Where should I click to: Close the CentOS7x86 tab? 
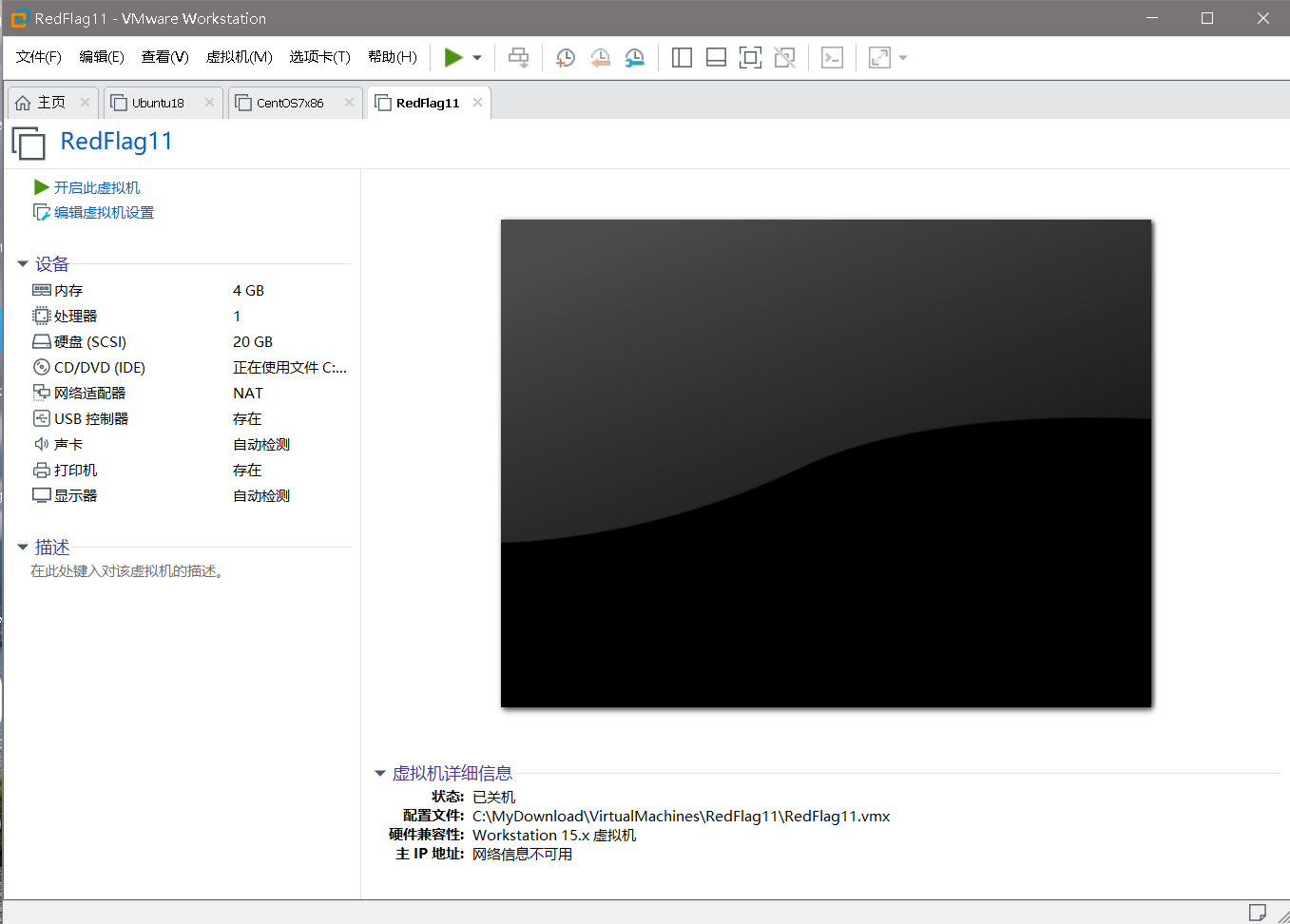349,103
